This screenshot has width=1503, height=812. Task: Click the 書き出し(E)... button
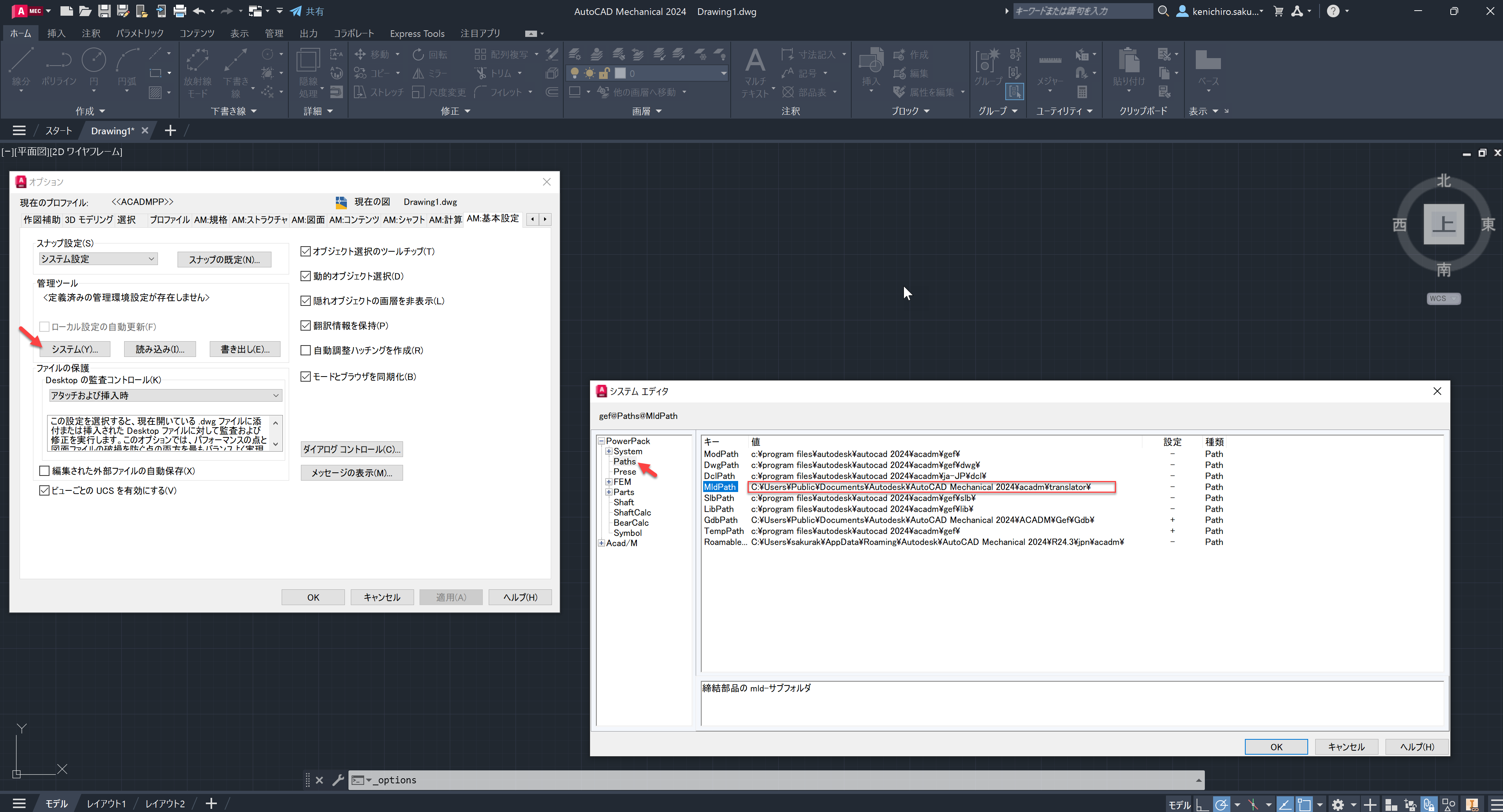pos(245,349)
